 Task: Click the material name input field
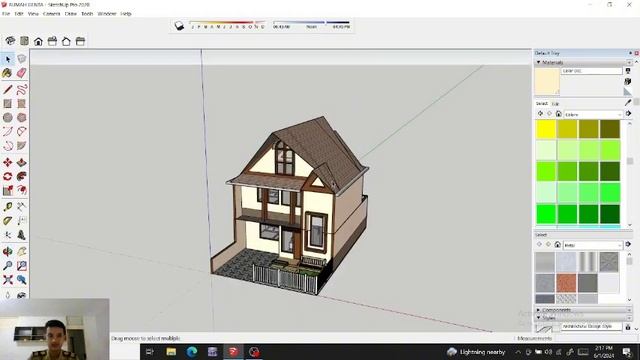point(591,71)
